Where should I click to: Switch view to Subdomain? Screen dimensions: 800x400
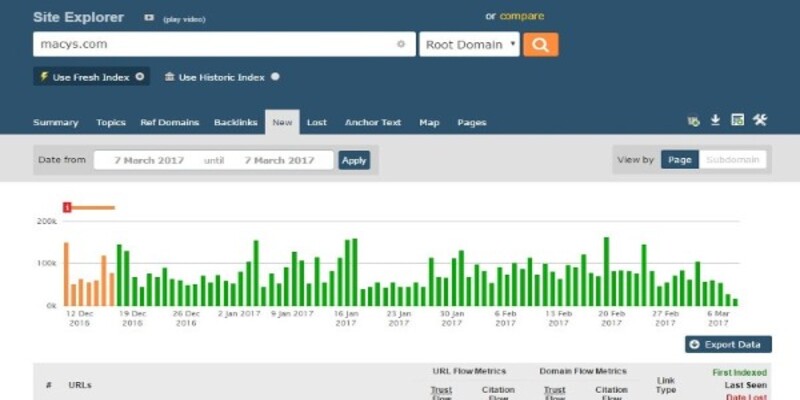733,159
